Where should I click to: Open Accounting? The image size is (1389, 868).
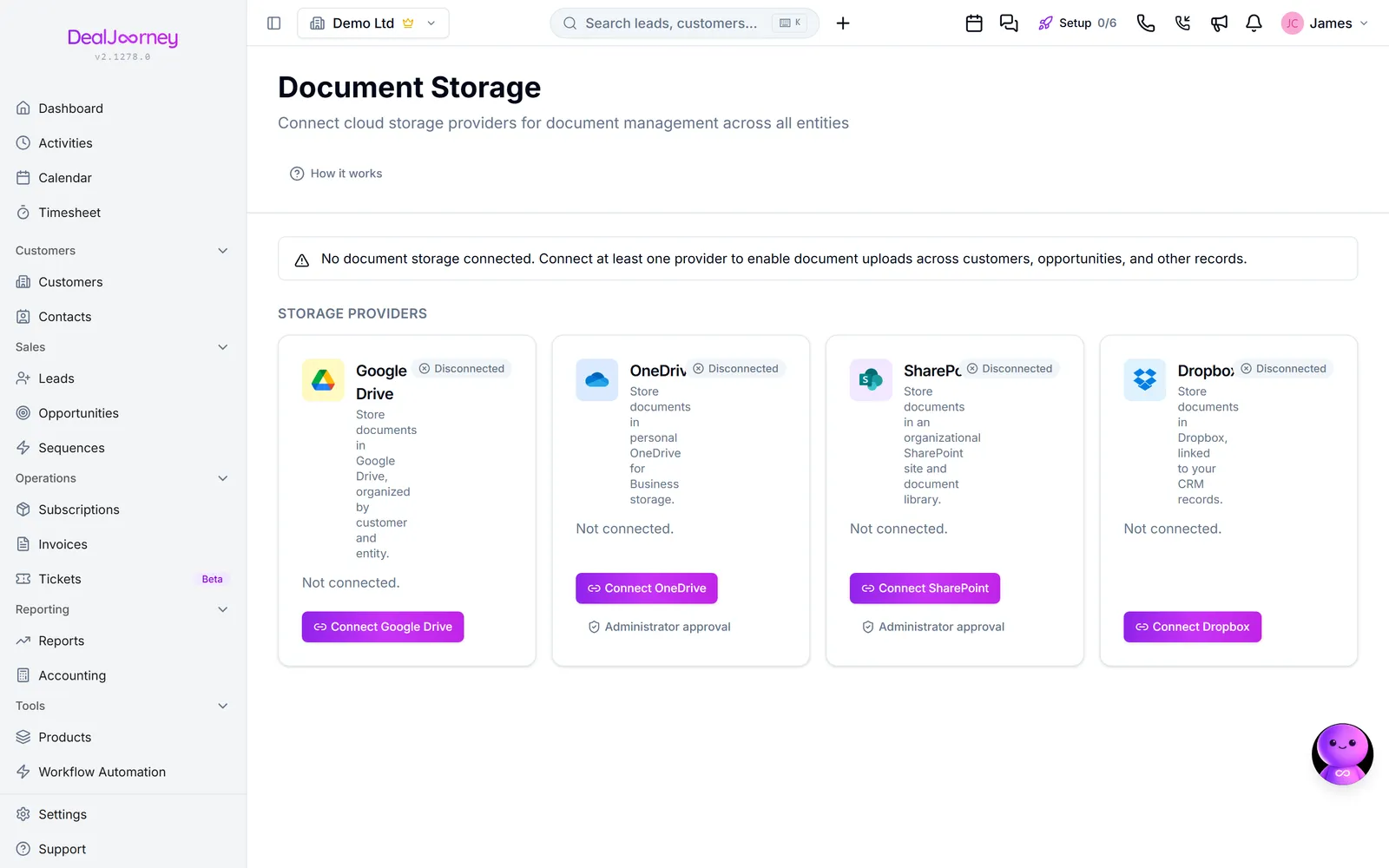122,675
